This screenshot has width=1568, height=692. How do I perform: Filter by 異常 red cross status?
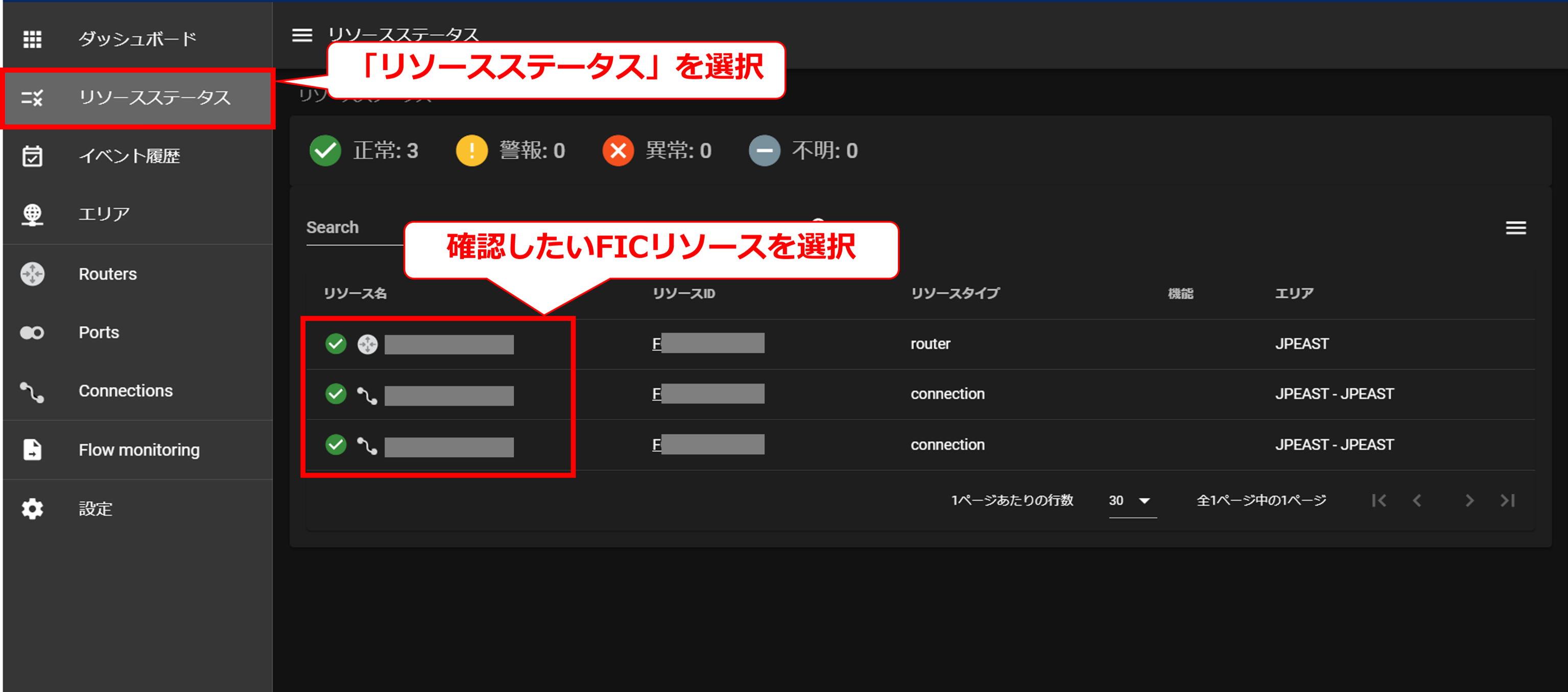pyautogui.click(x=618, y=150)
